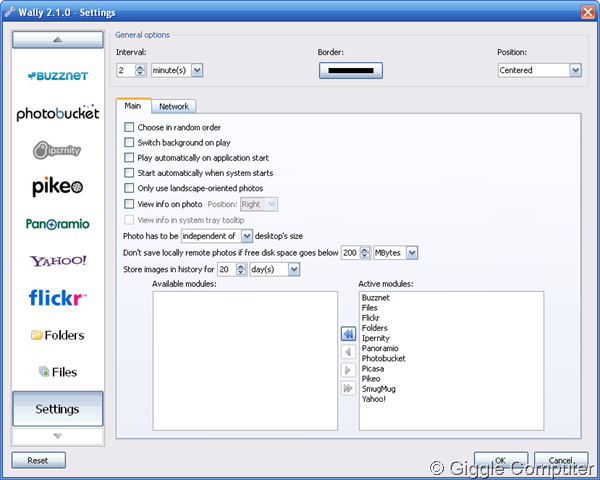This screenshot has height=480, width=600.
Task: Select the Main tab
Action: coord(133,106)
